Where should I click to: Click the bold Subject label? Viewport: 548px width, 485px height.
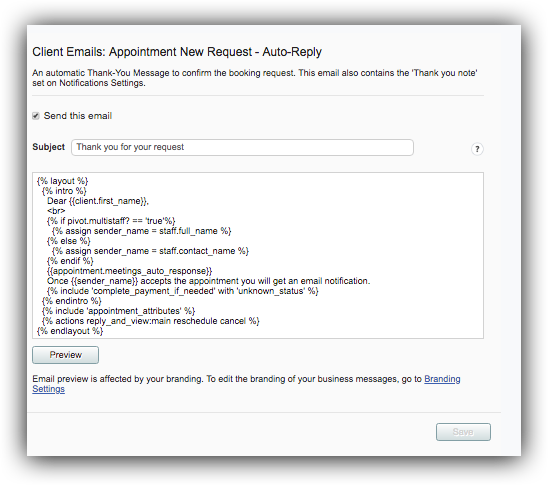pyautogui.click(x=49, y=147)
